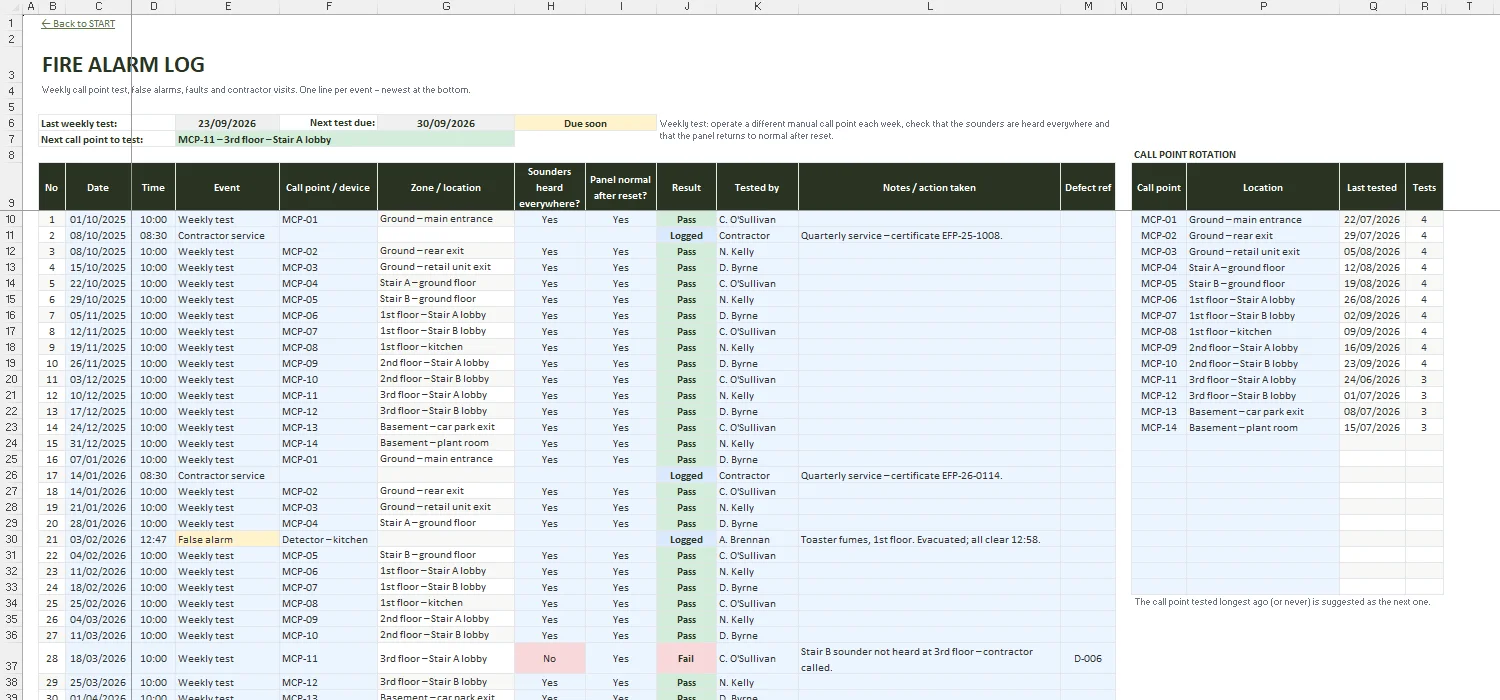
Task: Click the Event column header
Action: coord(227,187)
